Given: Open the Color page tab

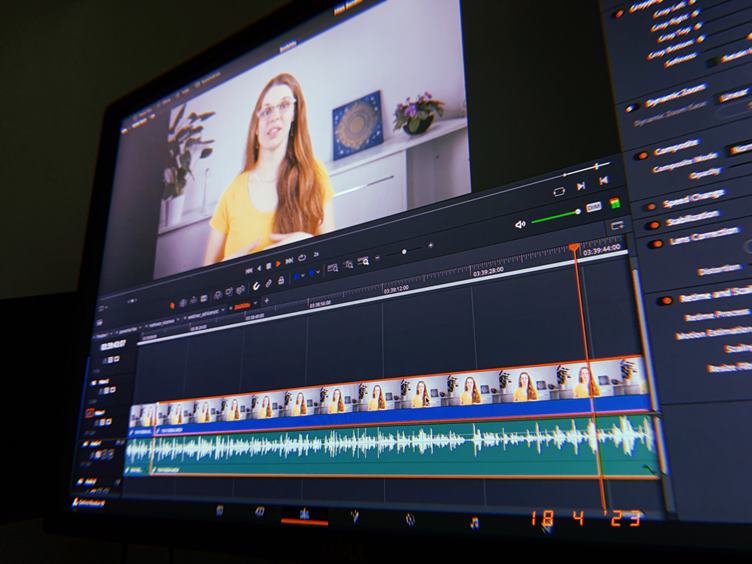Looking at the screenshot, I should coord(410,519).
